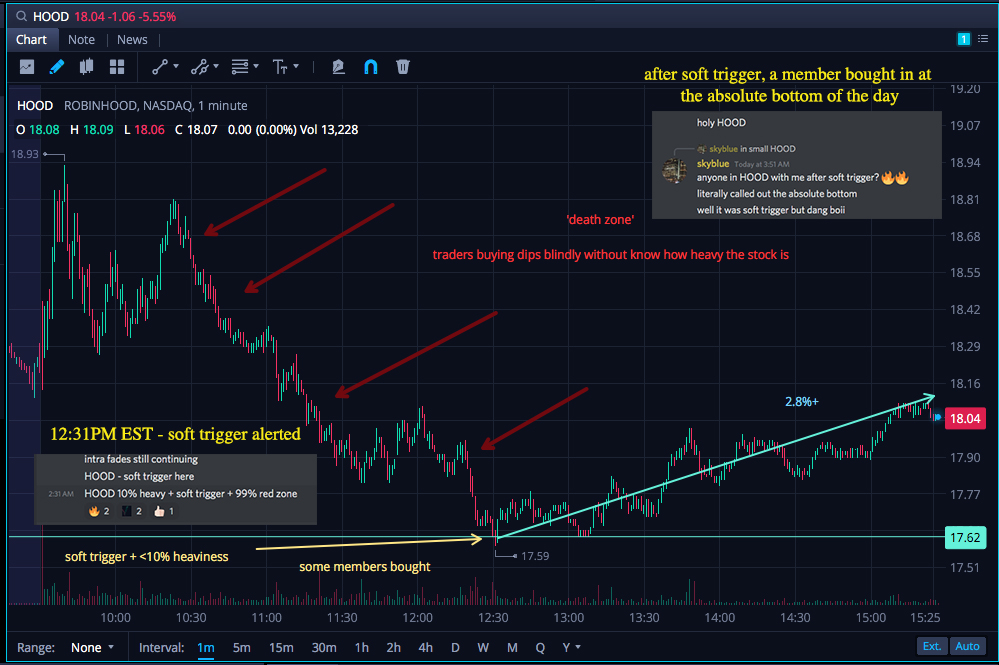Select the Text annotation tool
Screen dimensions: 999x665
coord(280,66)
